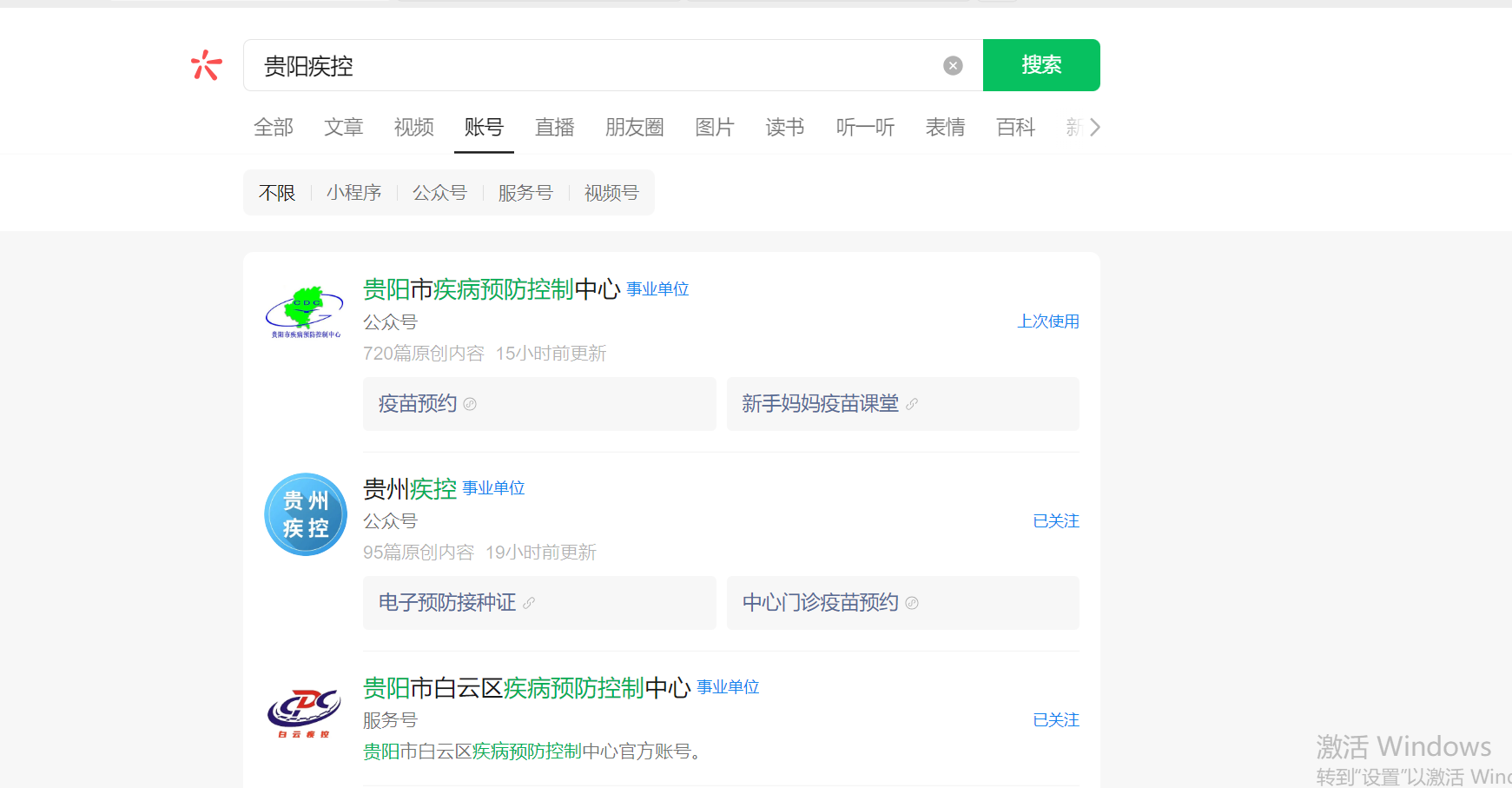This screenshot has width=1512, height=788.
Task: Filter accounts by 小程序
Action: tap(354, 193)
